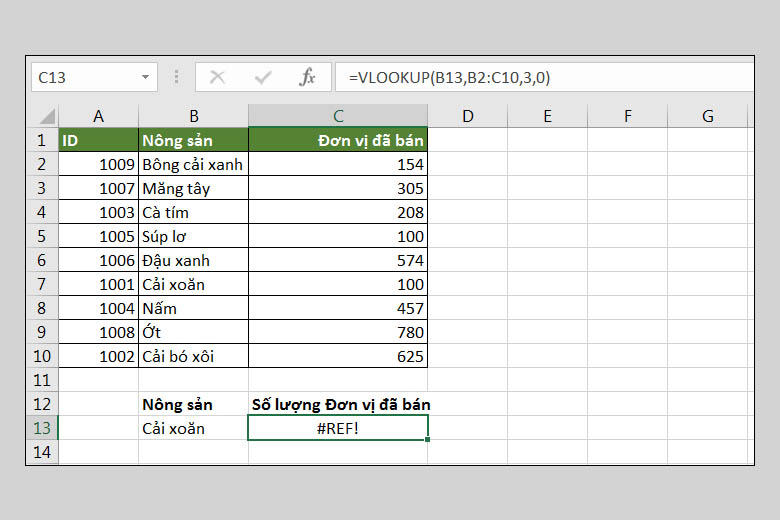Select cell with ID 1001
Viewport: 780px width, 520px height.
pos(98,284)
